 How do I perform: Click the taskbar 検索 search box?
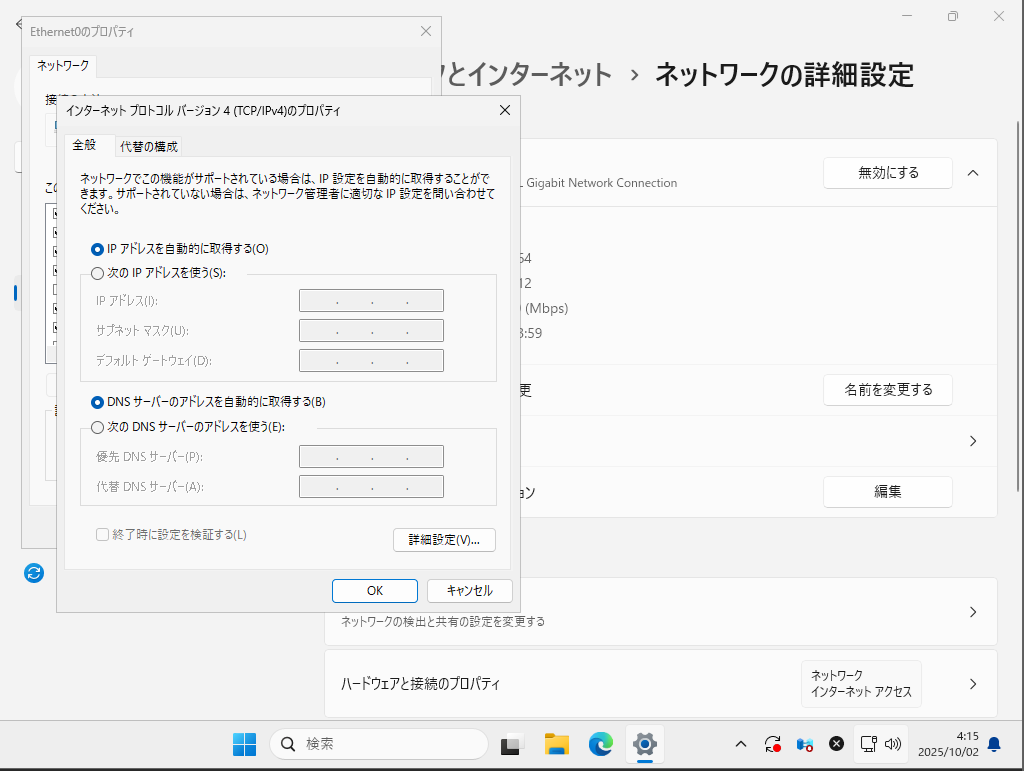pos(380,744)
